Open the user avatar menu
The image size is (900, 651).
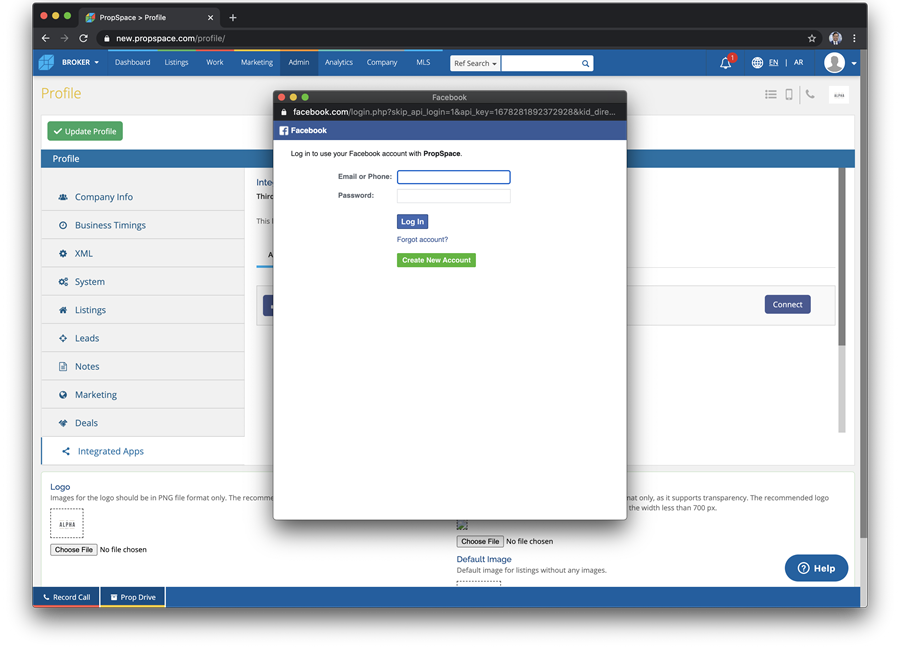[x=834, y=63]
